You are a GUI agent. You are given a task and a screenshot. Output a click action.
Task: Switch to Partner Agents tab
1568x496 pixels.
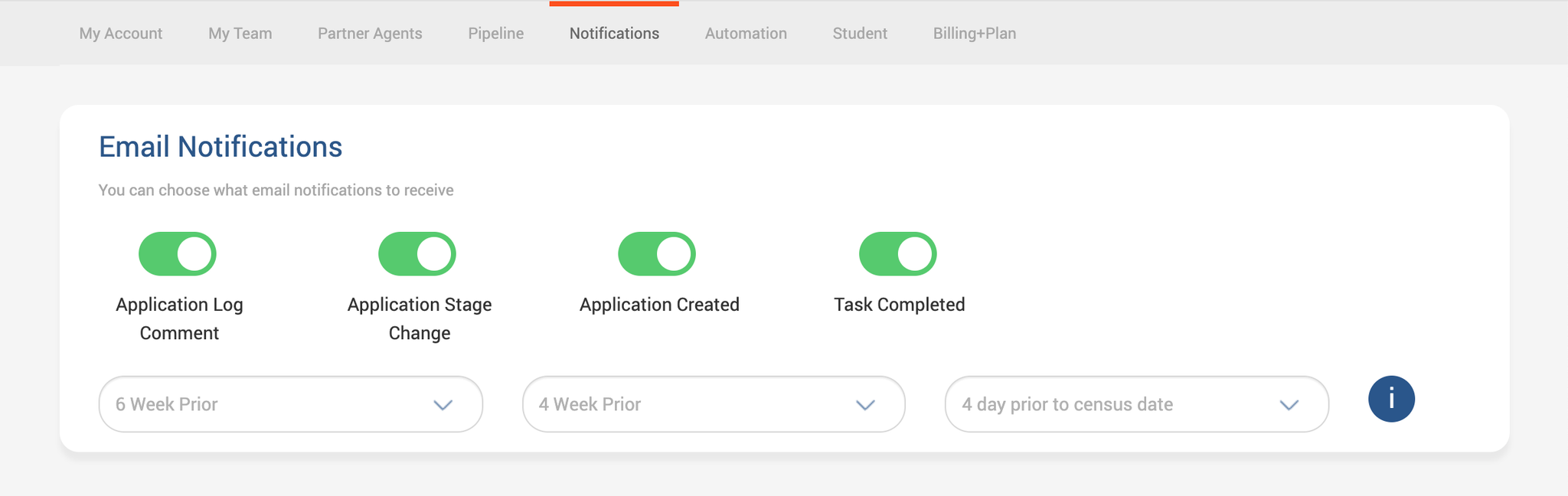click(370, 34)
